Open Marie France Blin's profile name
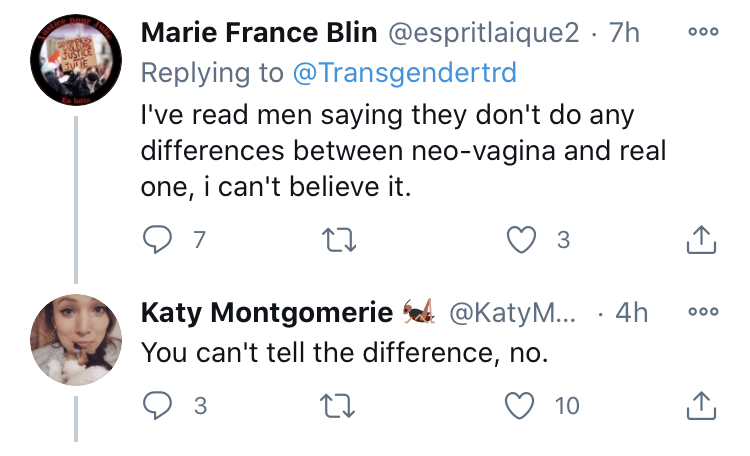Screen dimensions: 750x456 point(259,33)
